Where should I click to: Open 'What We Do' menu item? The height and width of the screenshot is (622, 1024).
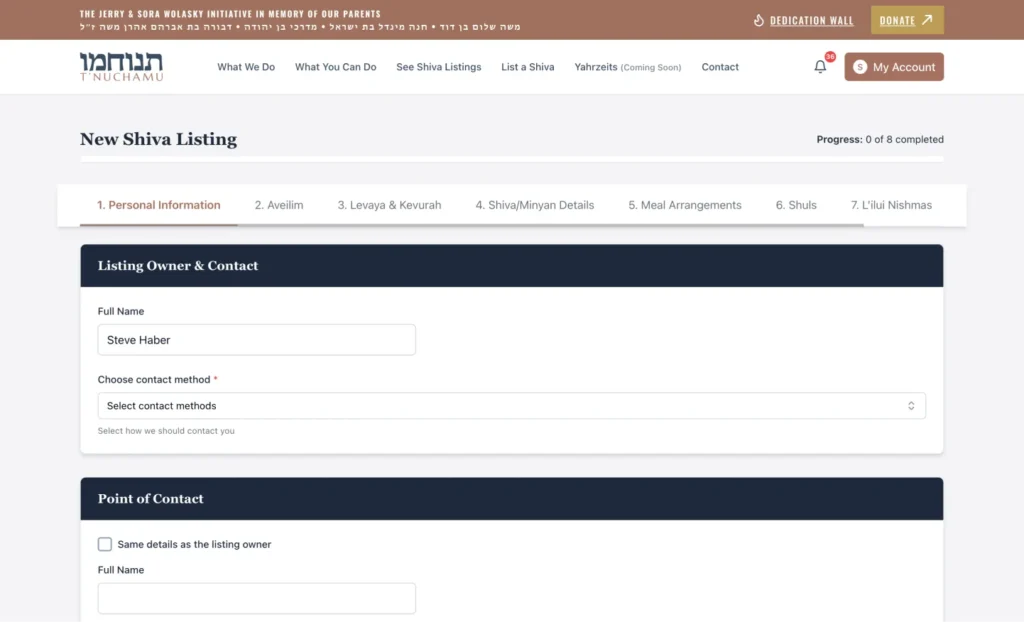coord(246,67)
